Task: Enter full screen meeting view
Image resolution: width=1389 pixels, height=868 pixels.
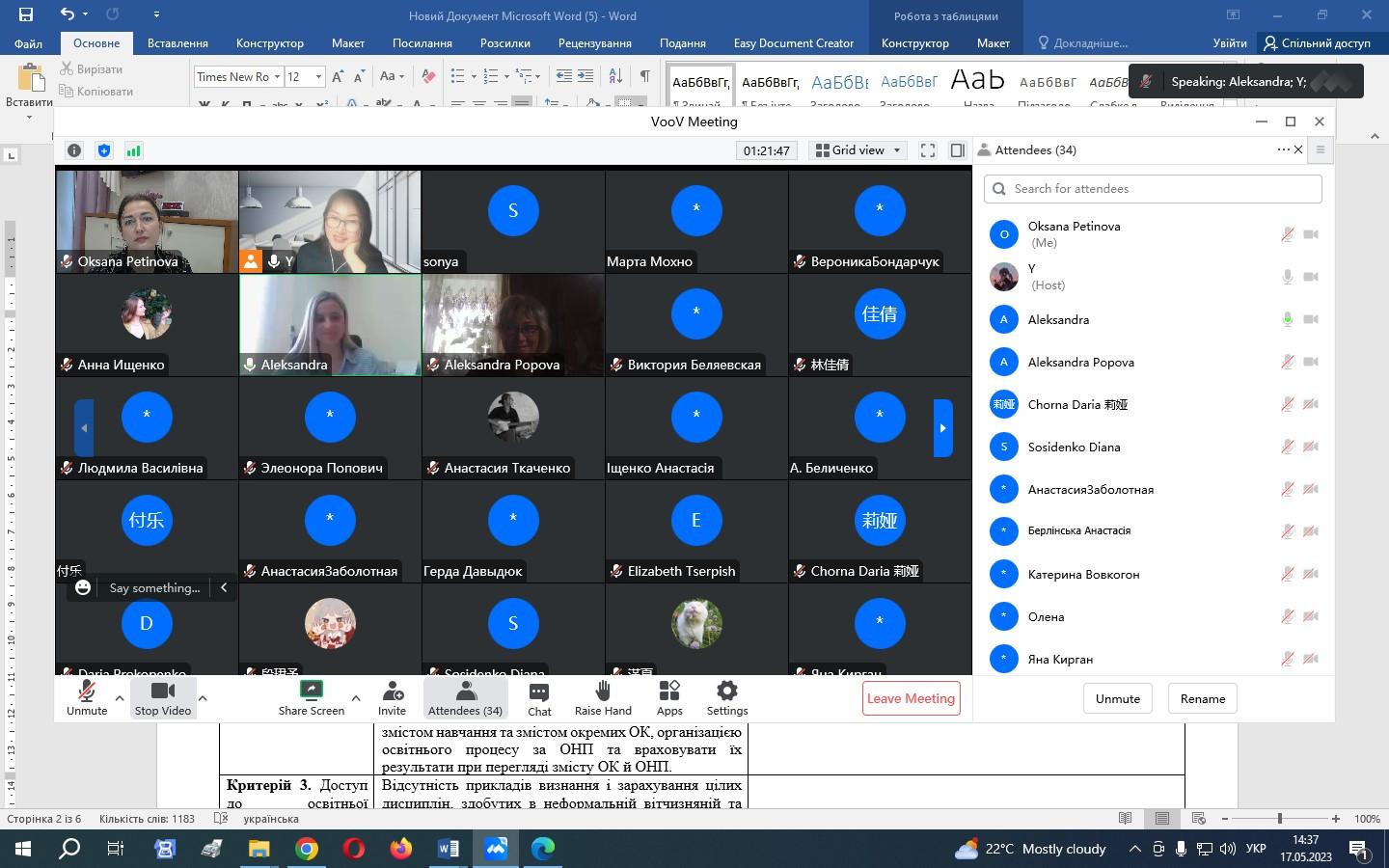Action: [x=928, y=150]
